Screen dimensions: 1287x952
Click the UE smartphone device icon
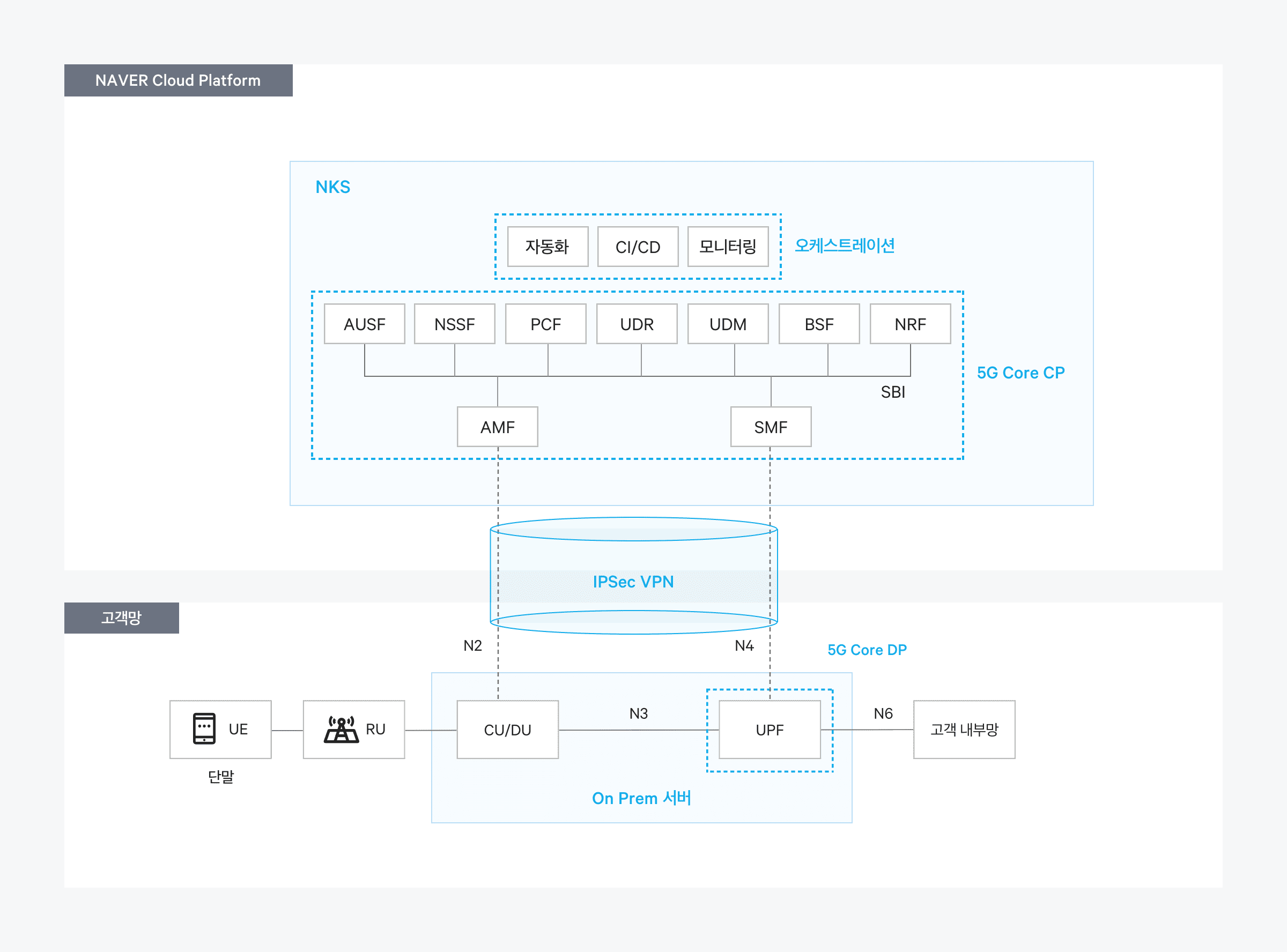204,728
